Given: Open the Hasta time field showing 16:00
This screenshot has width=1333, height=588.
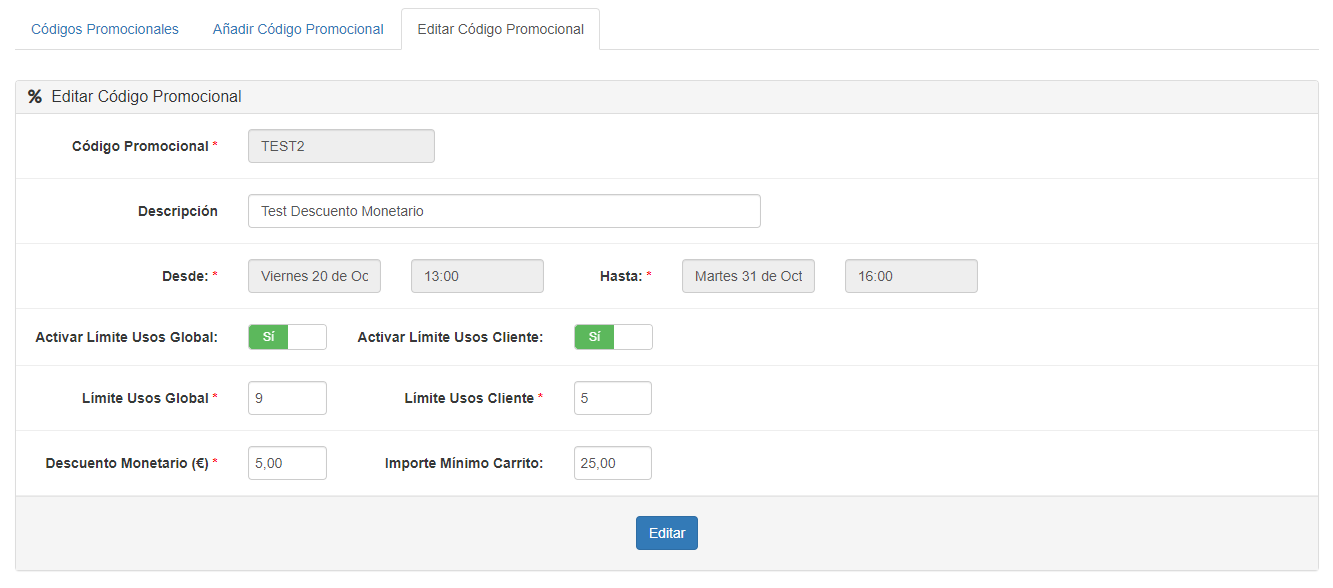Looking at the screenshot, I should [911, 276].
